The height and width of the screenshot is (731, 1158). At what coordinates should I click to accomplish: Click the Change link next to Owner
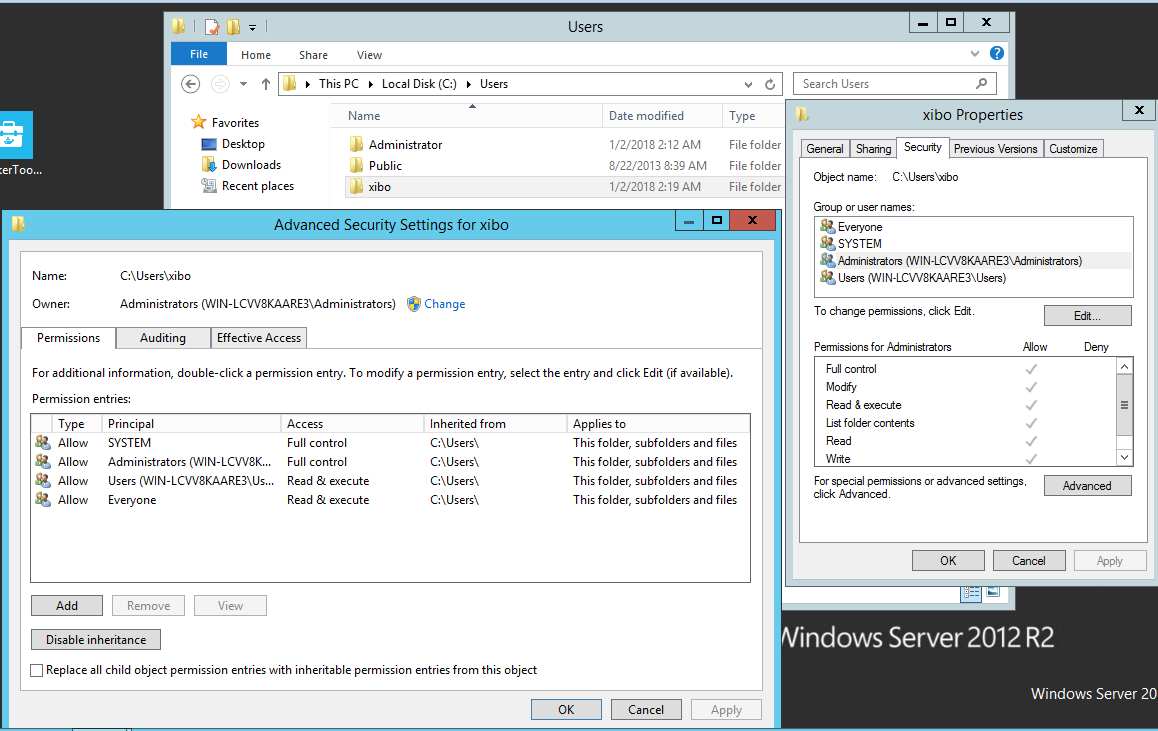[444, 304]
